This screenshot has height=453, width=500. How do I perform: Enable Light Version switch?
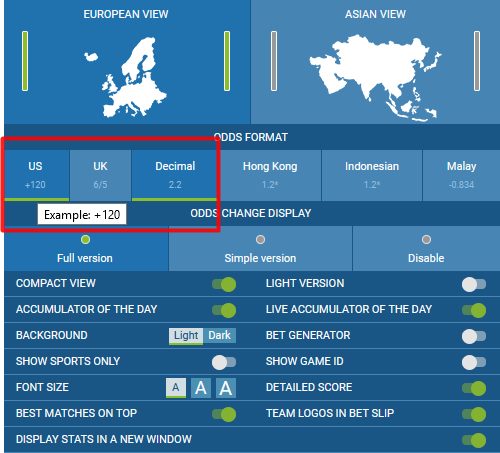click(x=474, y=284)
